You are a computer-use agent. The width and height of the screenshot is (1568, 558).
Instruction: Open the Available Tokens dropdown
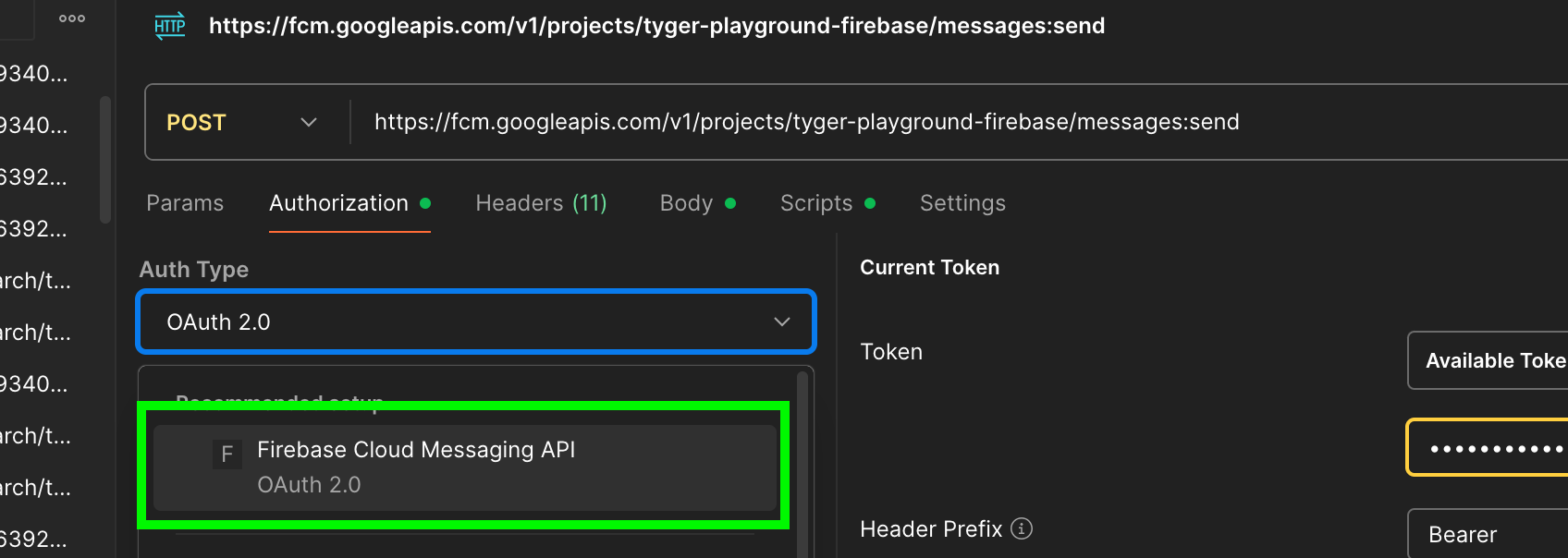click(x=1488, y=360)
